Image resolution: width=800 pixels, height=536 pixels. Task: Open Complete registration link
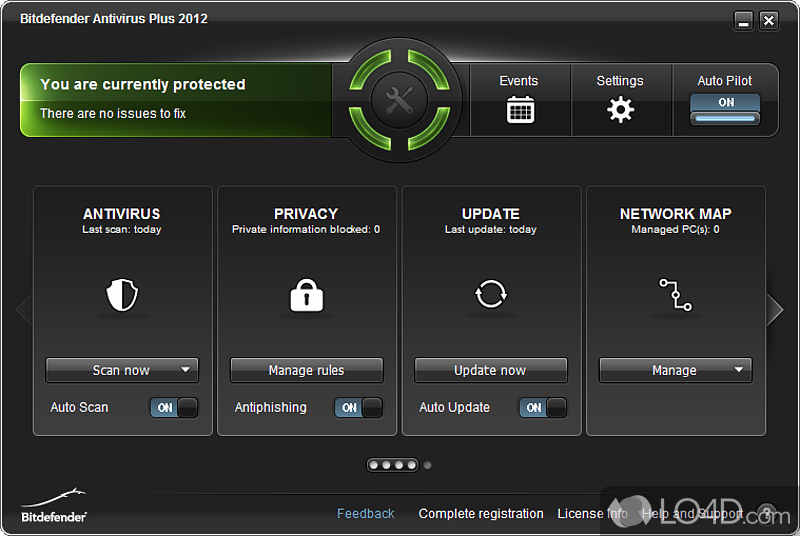click(481, 514)
